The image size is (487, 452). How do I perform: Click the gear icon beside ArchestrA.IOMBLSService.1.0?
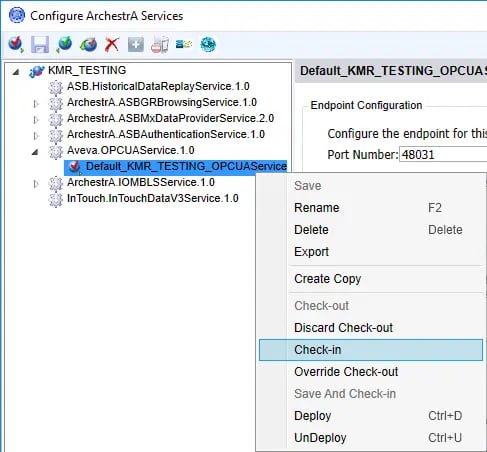coord(56,183)
